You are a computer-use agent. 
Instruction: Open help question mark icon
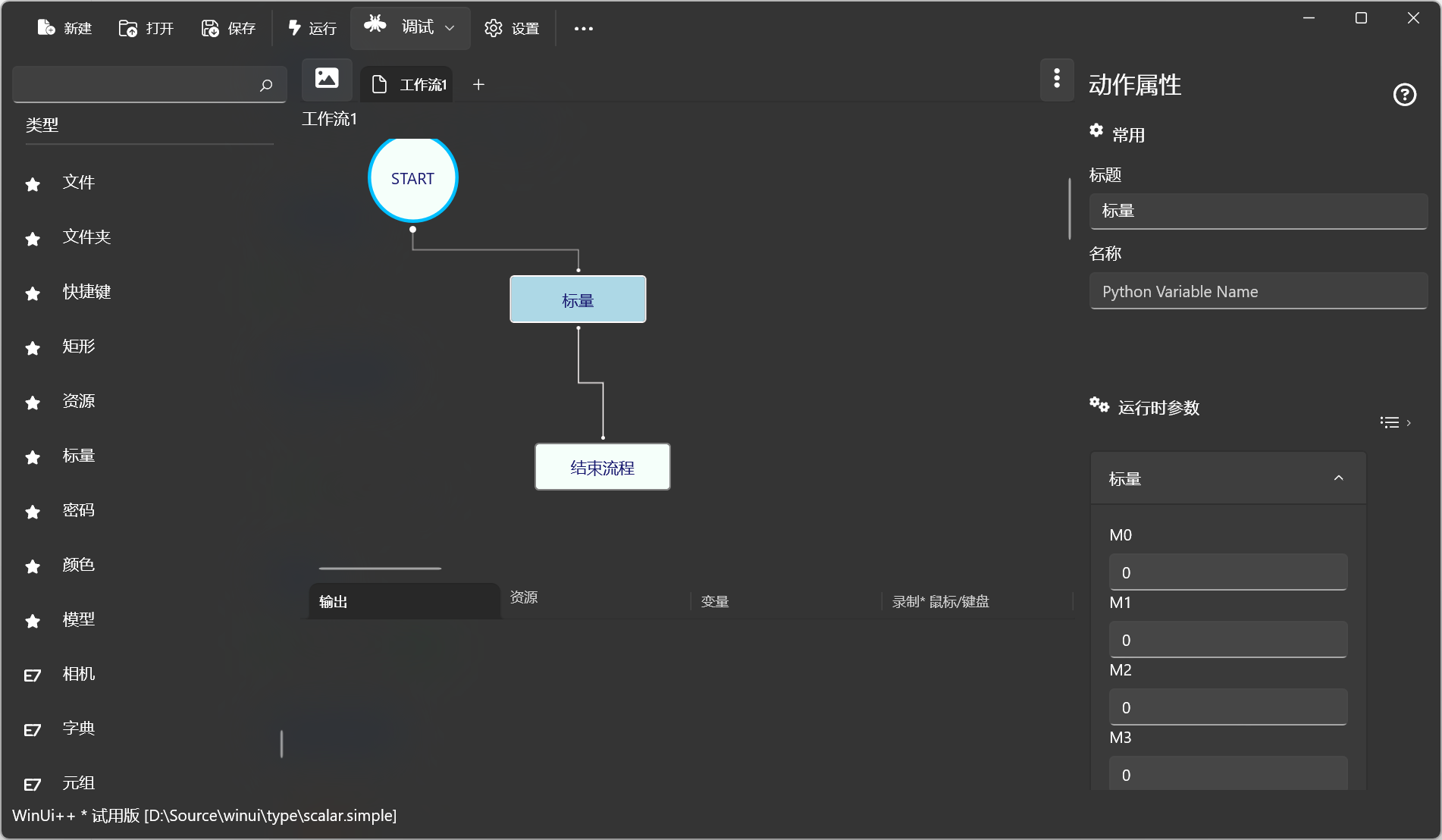(1404, 95)
